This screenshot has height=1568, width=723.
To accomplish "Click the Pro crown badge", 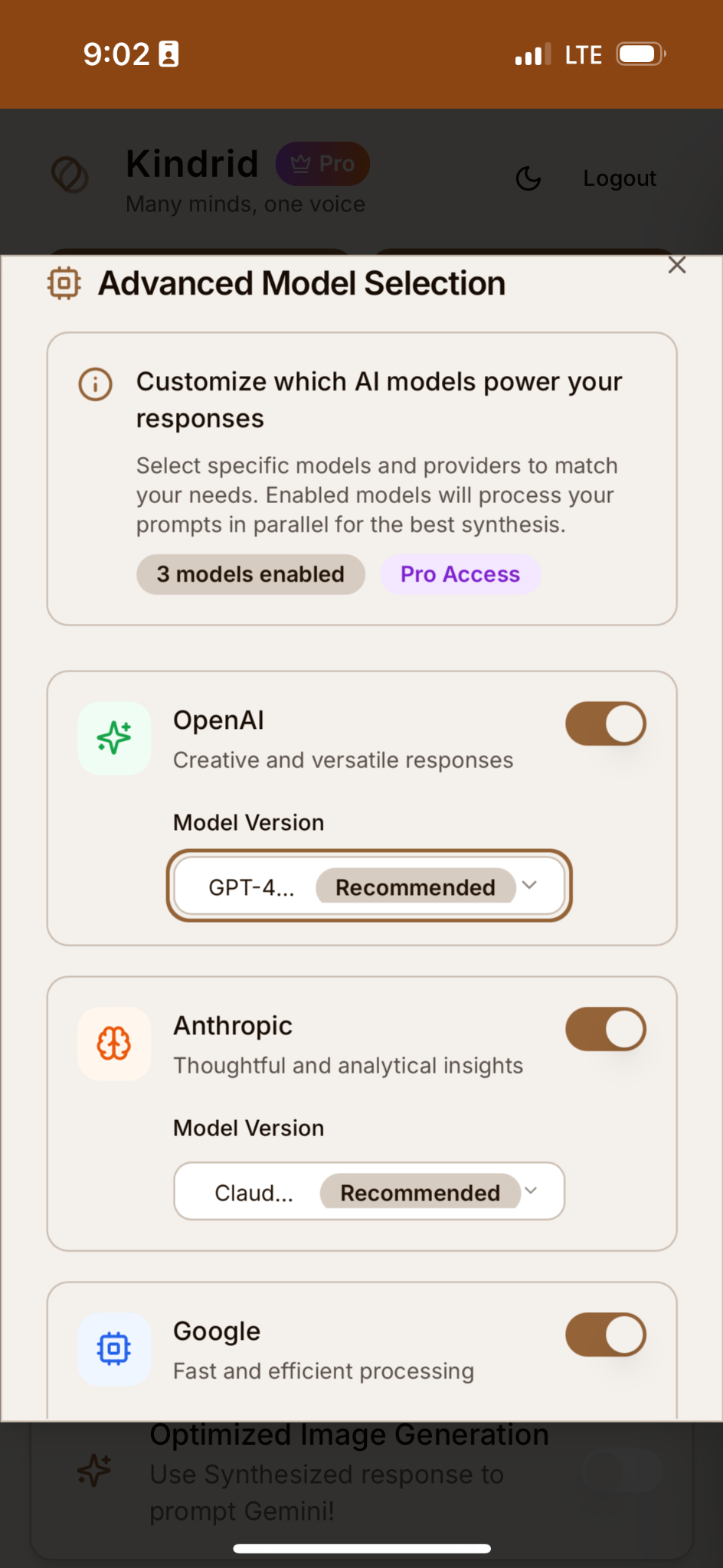I will pyautogui.click(x=322, y=164).
